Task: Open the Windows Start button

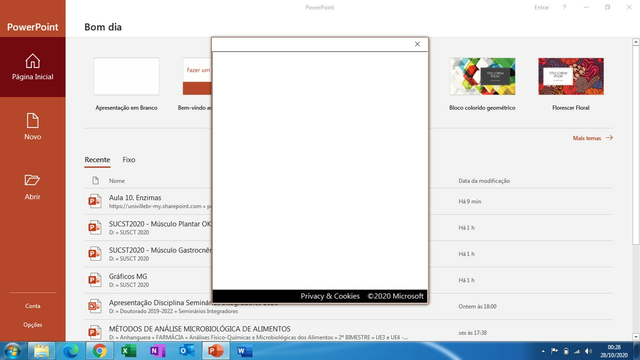Action: (12, 351)
